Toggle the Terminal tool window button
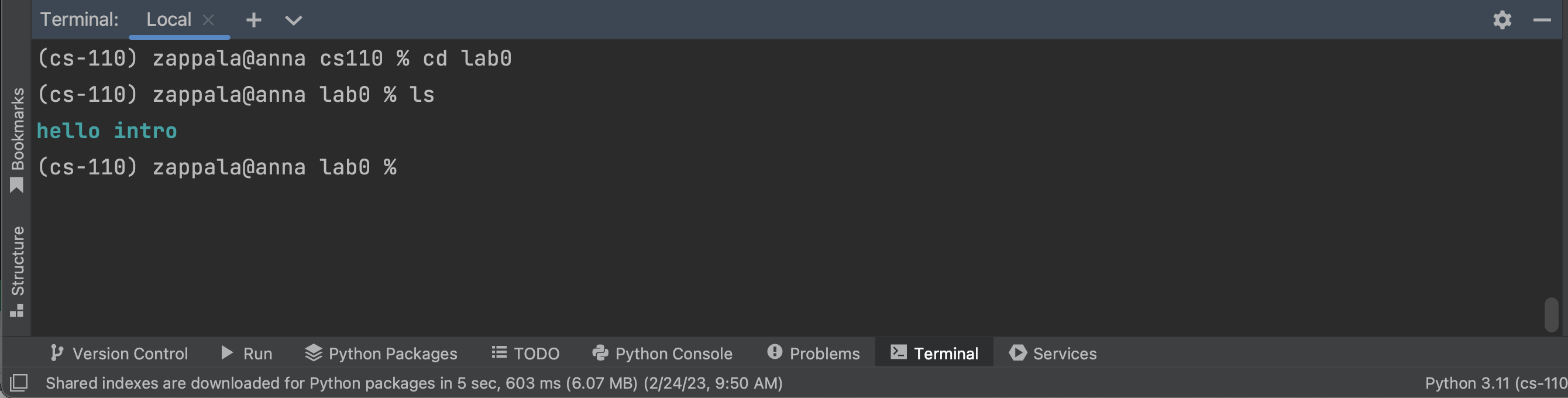1568x398 pixels. 934,353
